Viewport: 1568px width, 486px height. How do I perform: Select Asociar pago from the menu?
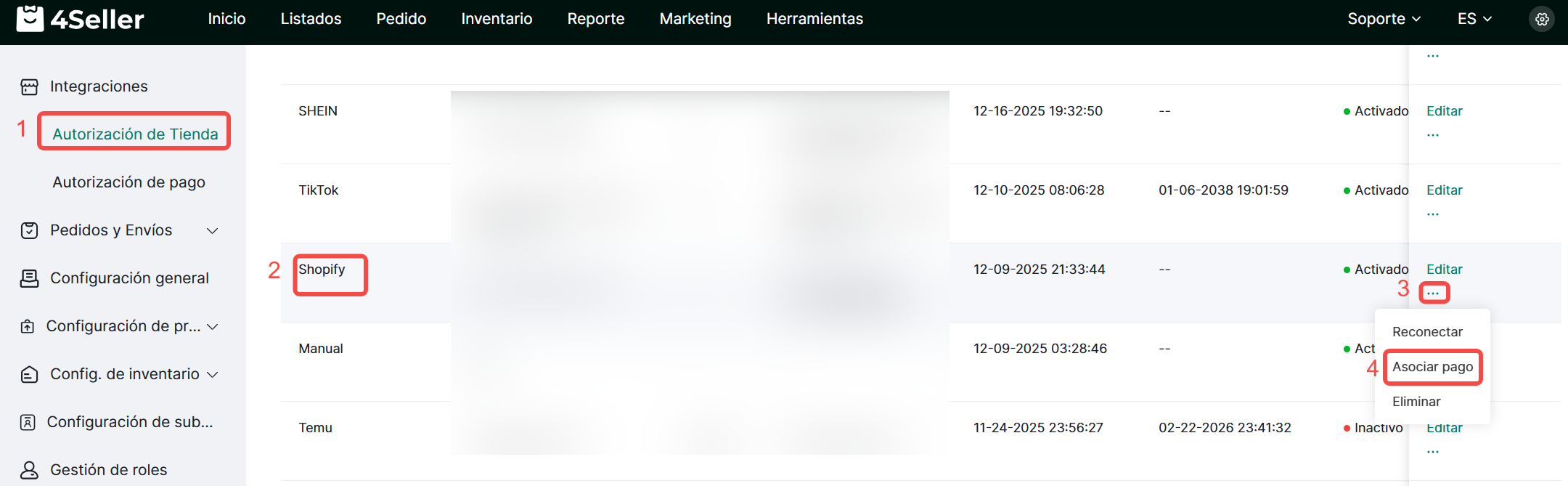(1432, 367)
